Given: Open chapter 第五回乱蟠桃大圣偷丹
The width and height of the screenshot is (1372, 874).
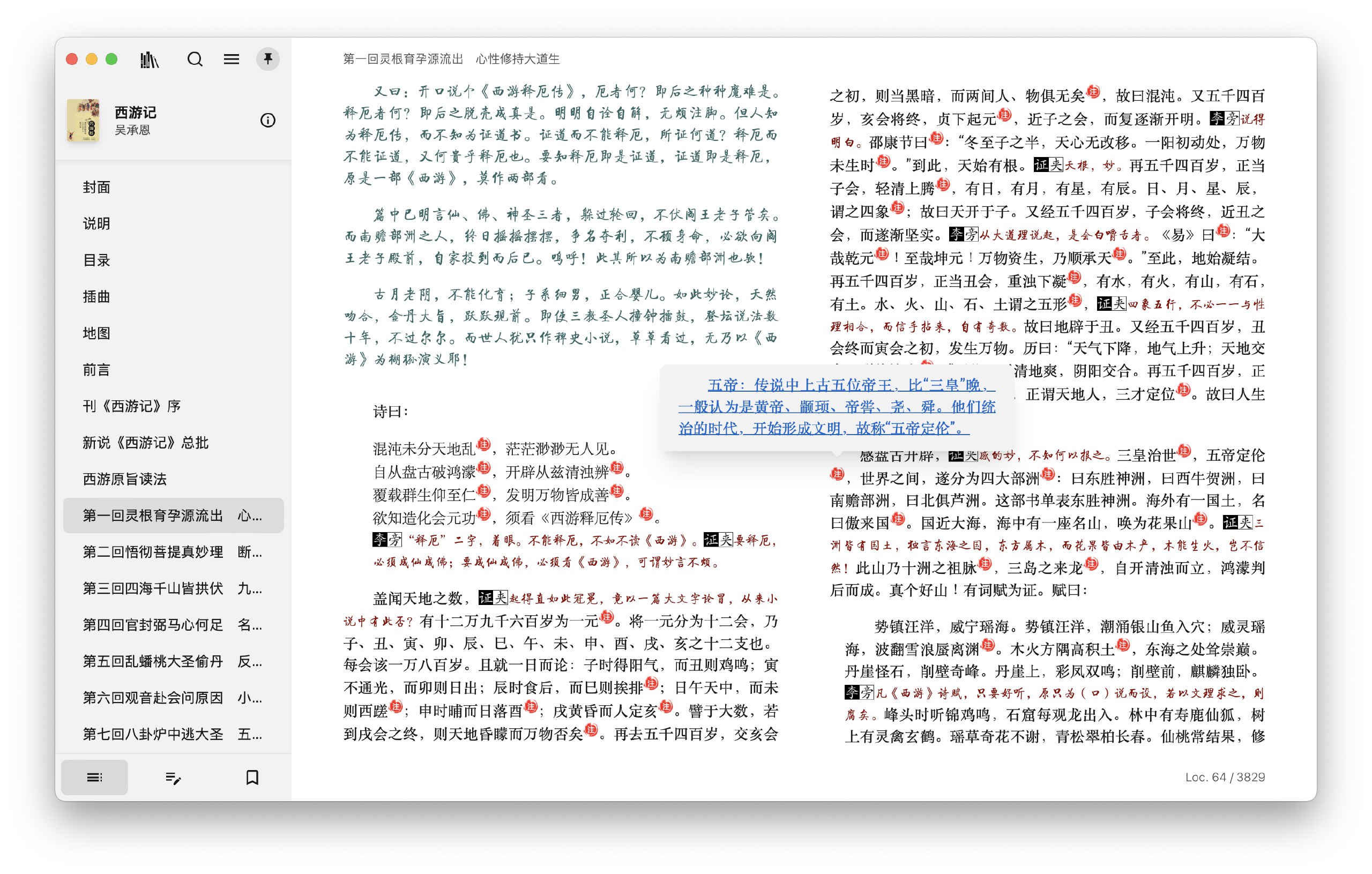Looking at the screenshot, I should pyautogui.click(x=173, y=661).
